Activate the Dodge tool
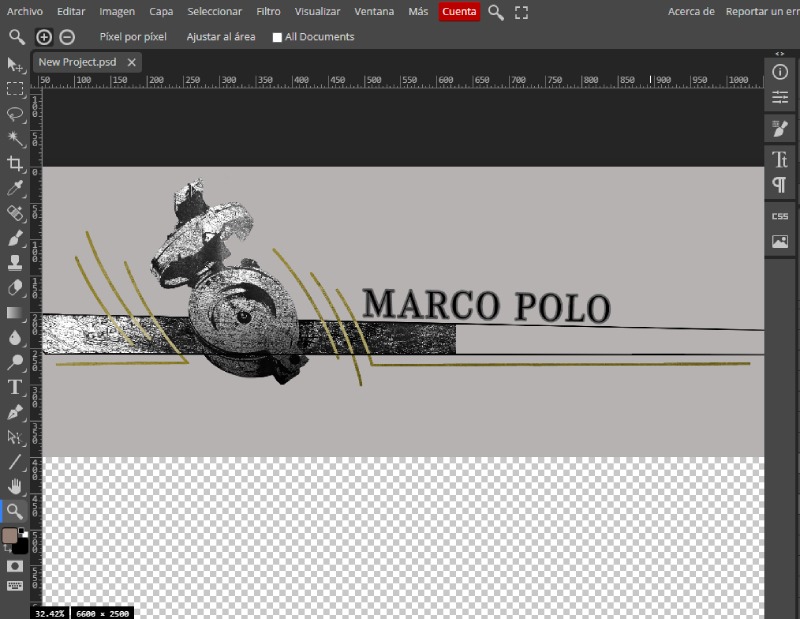 click(x=15, y=362)
